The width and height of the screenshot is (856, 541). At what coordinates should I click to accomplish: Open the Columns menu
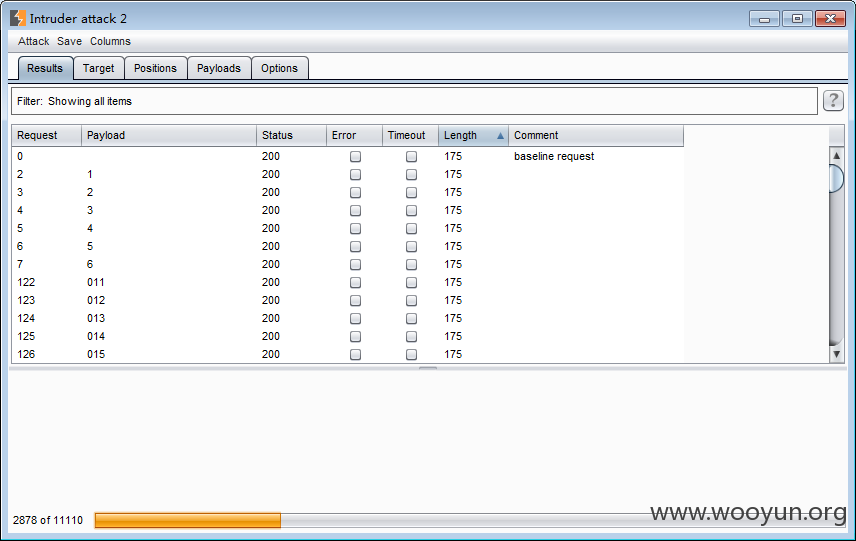coord(110,41)
